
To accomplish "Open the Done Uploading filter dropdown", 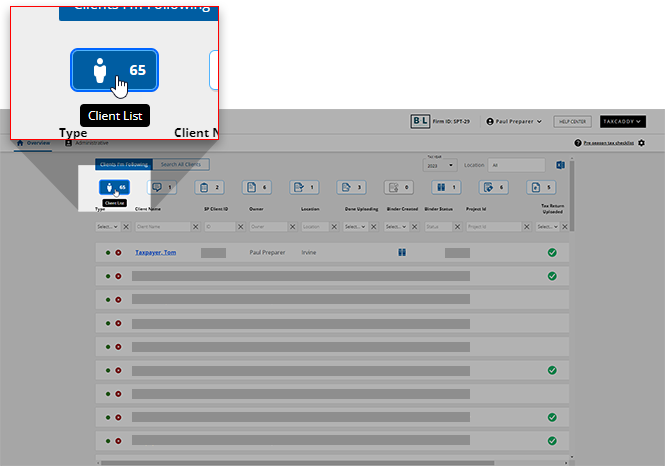I will 355,227.
